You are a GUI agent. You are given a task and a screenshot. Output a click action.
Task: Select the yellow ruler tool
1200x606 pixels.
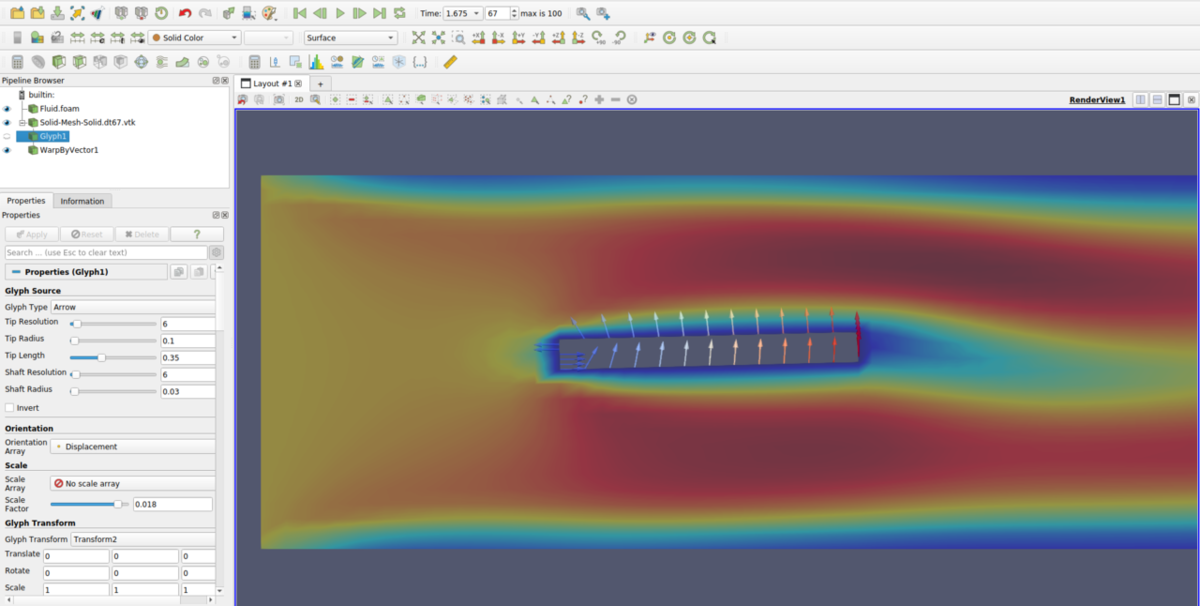tap(450, 62)
